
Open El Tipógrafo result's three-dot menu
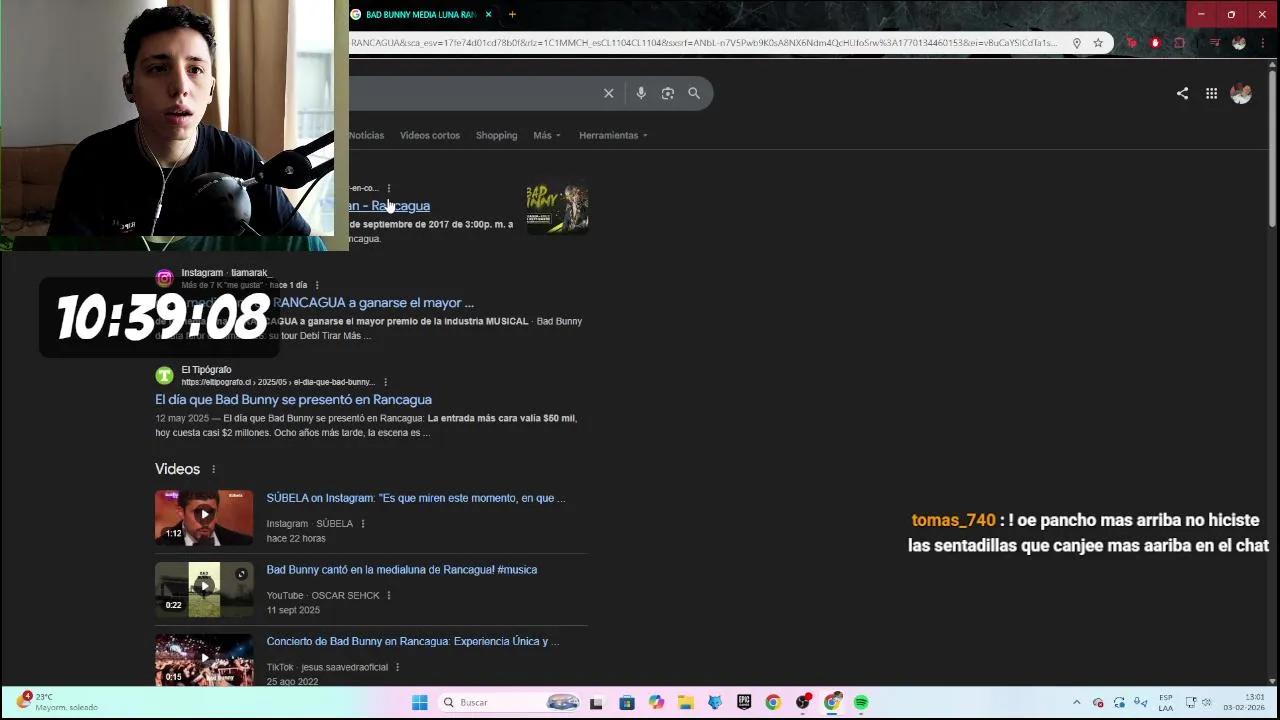385,382
